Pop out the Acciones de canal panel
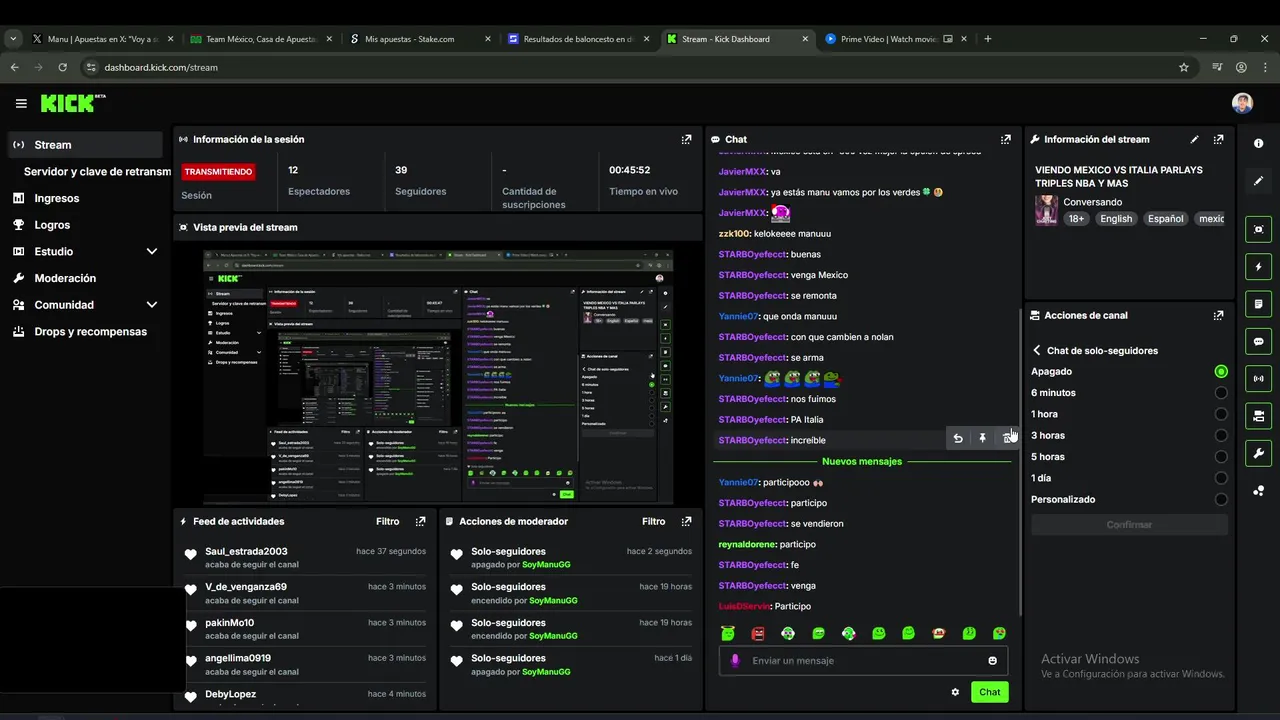This screenshot has height=720, width=1280. pyautogui.click(x=1218, y=315)
